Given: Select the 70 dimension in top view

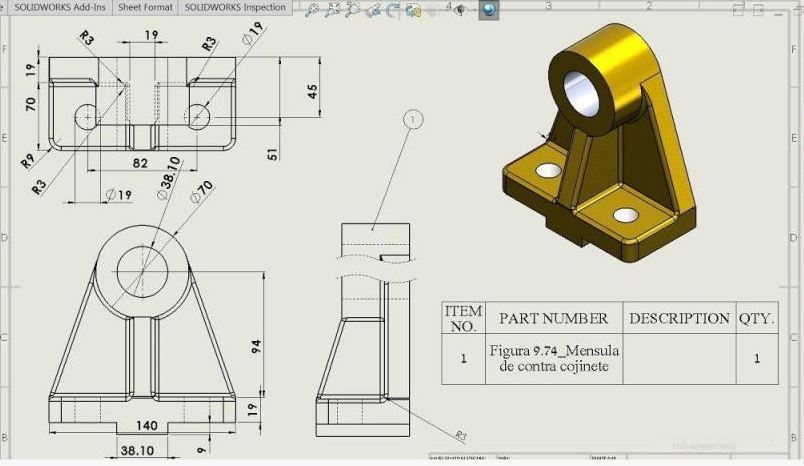Looking at the screenshot, I should 31,104.
